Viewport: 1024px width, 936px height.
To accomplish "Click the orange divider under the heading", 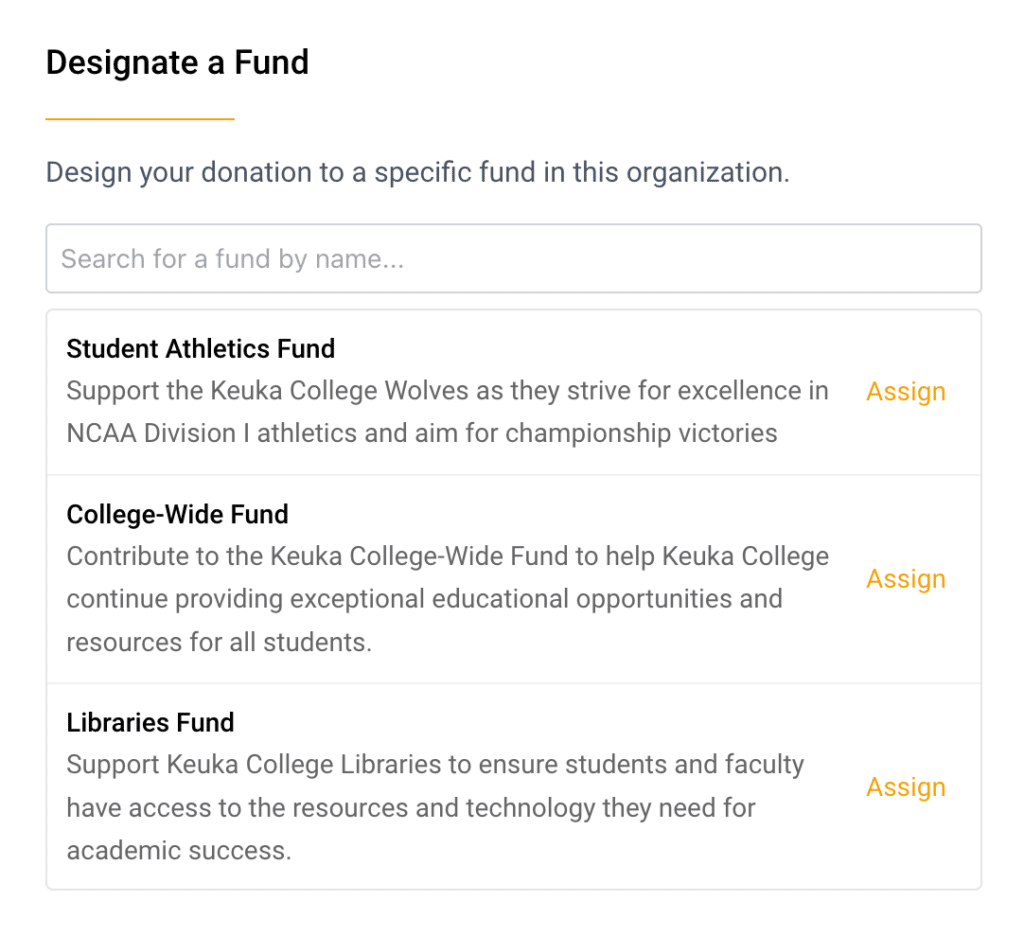I will [139, 118].
